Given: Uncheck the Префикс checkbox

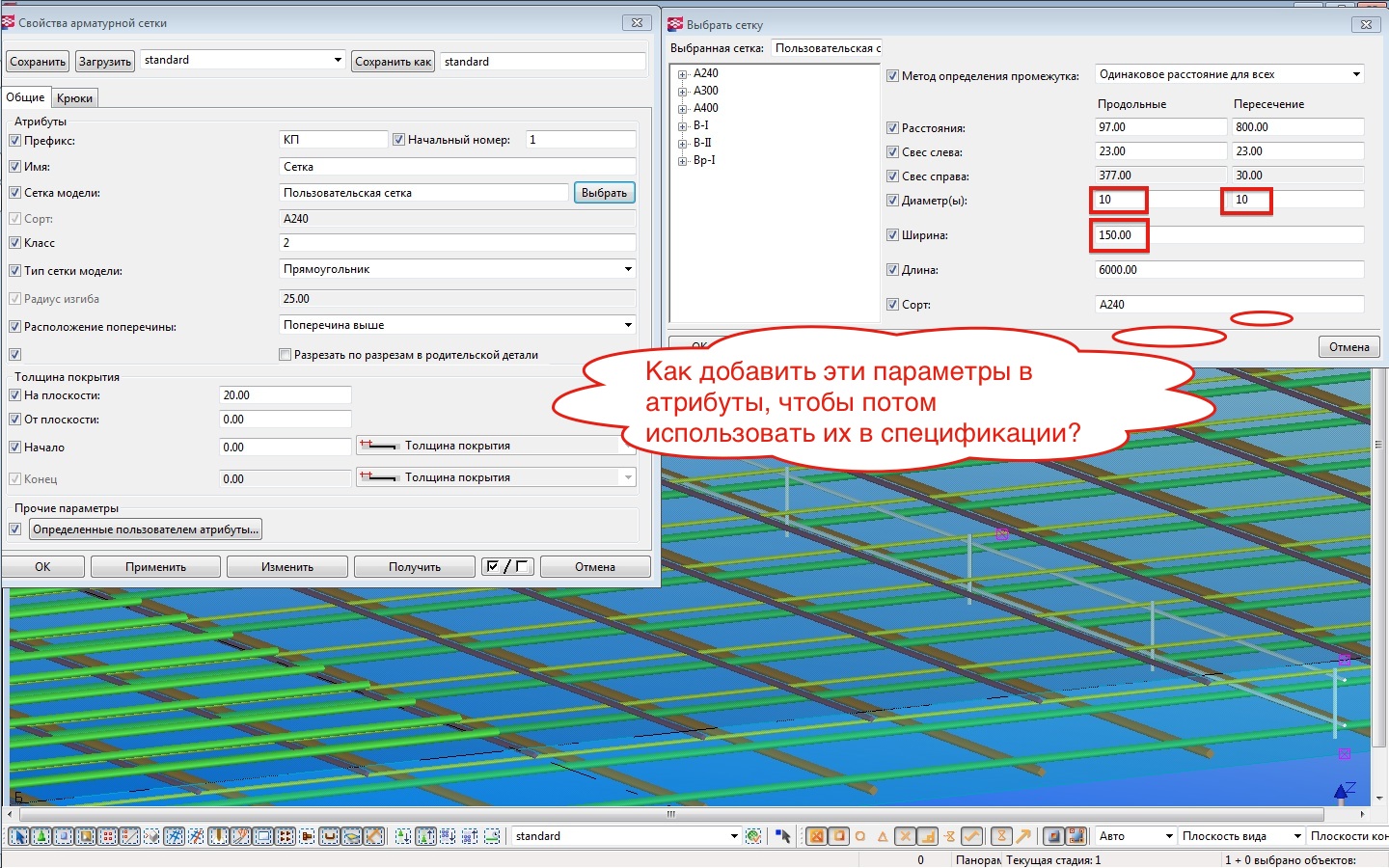Looking at the screenshot, I should pos(14,141).
